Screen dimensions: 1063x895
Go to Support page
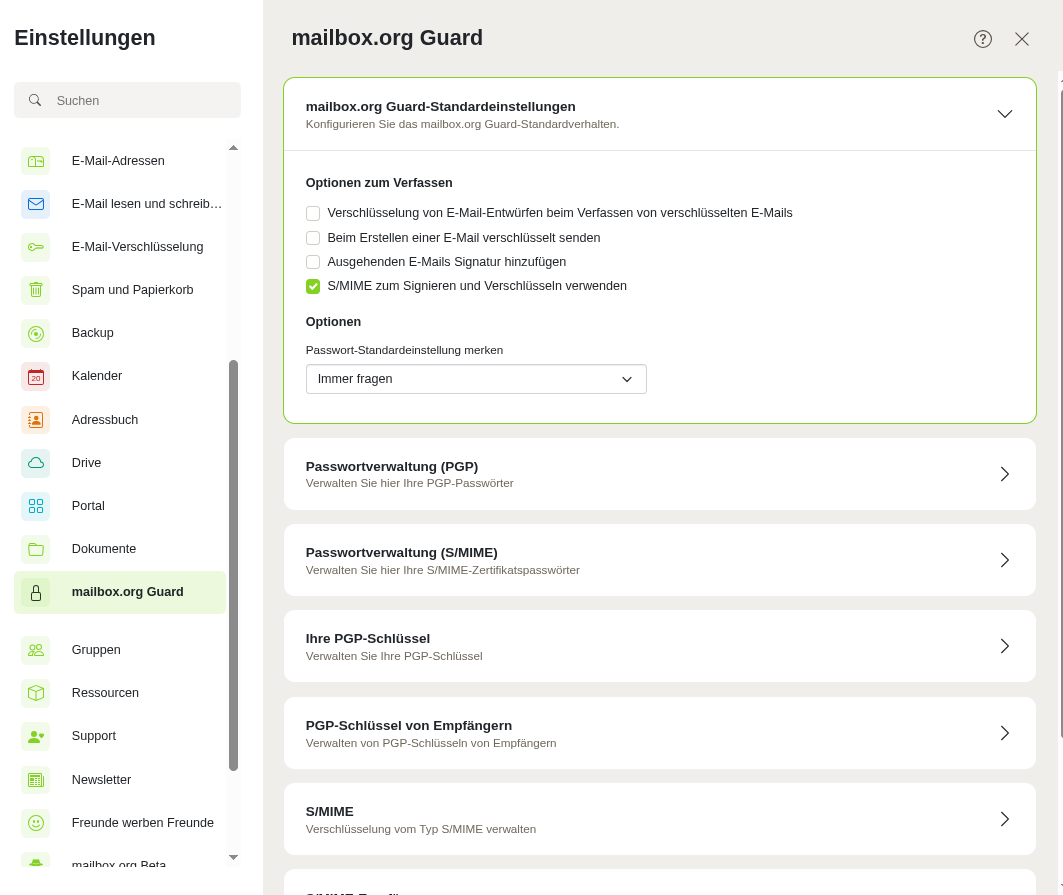tap(120, 736)
